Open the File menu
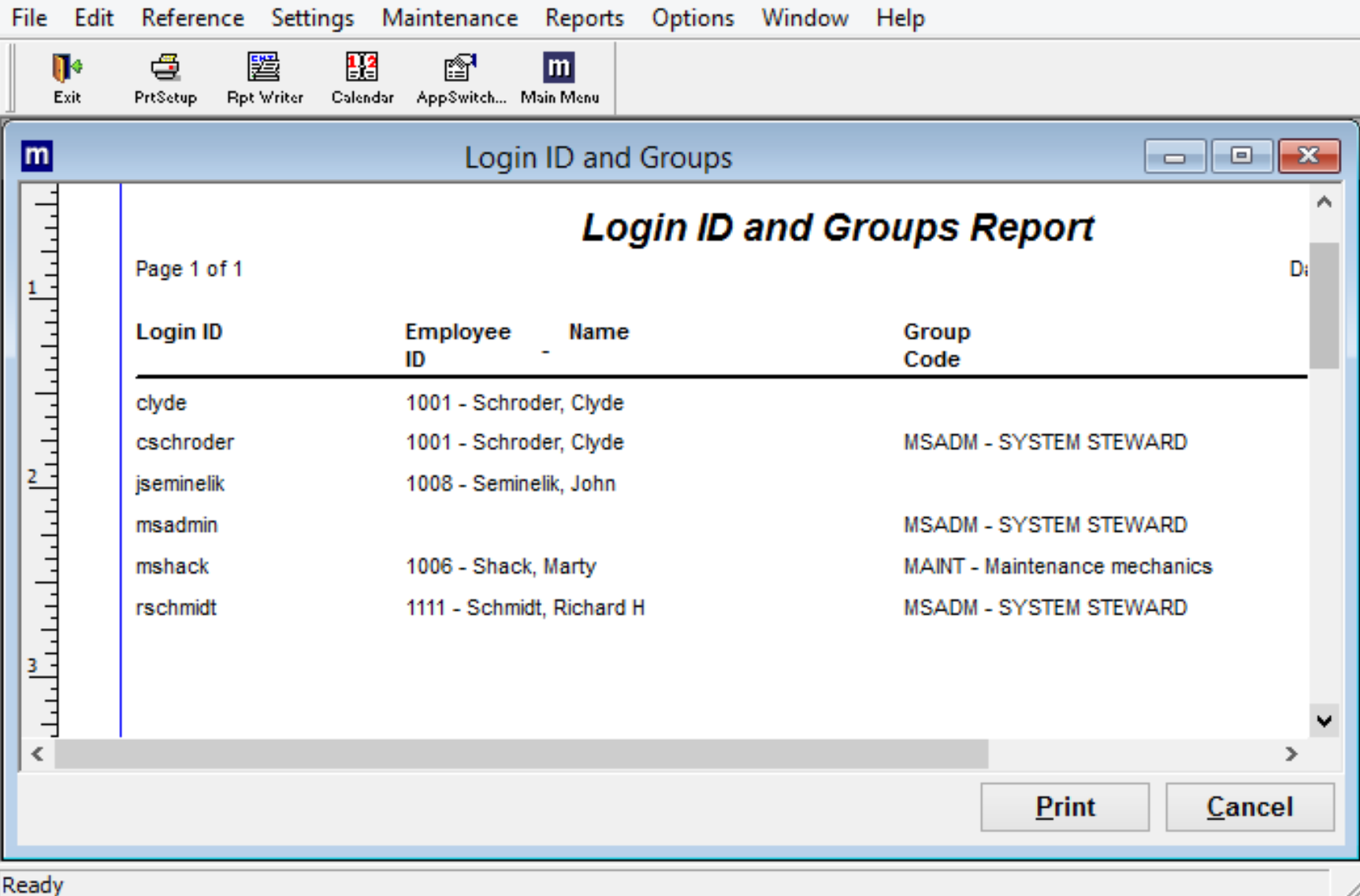This screenshot has height=896, width=1360. click(x=29, y=17)
